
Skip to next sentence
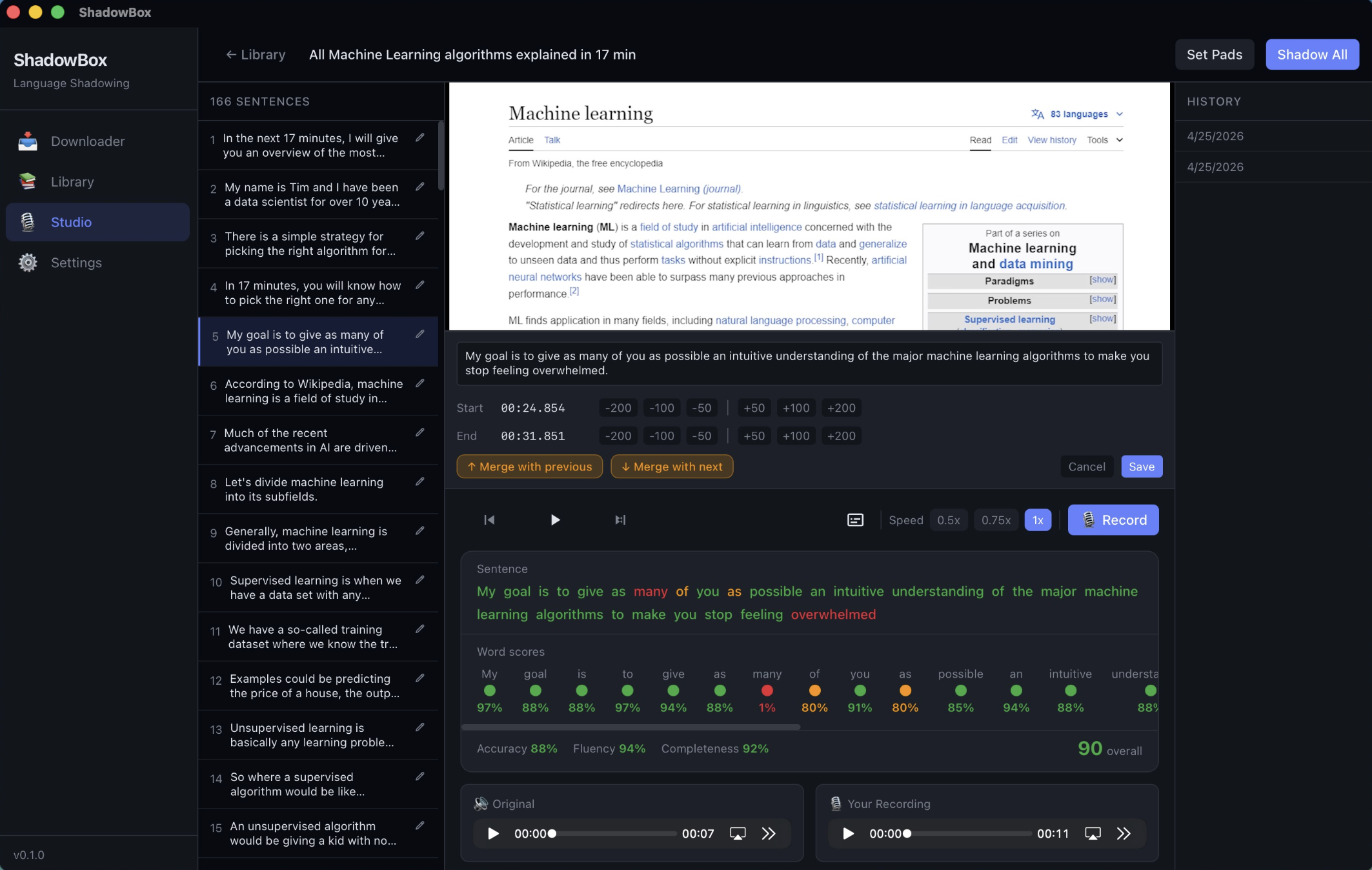click(620, 520)
